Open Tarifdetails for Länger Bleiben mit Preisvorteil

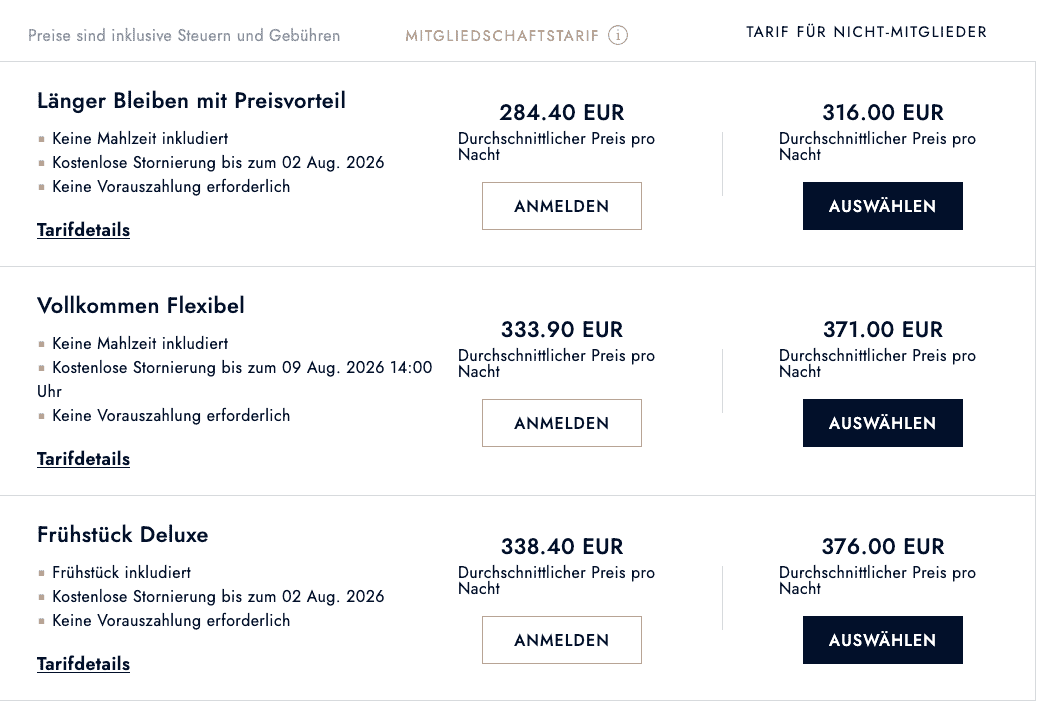tap(83, 230)
